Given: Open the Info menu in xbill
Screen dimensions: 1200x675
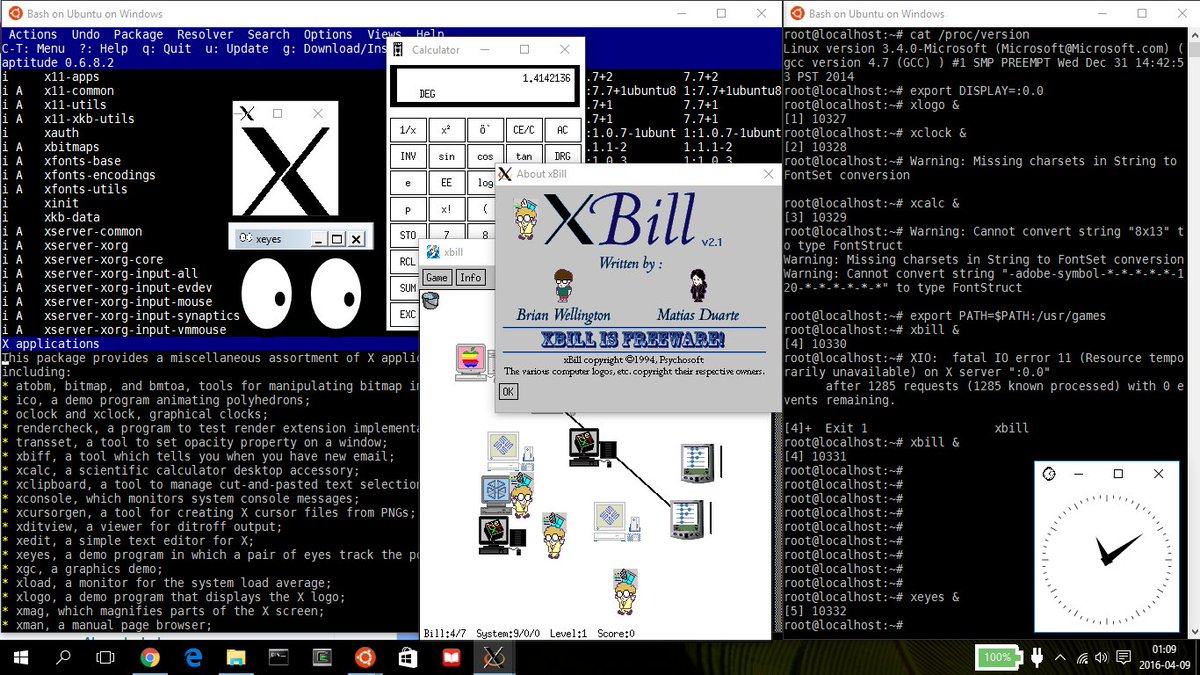Looking at the screenshot, I should pyautogui.click(x=470, y=277).
